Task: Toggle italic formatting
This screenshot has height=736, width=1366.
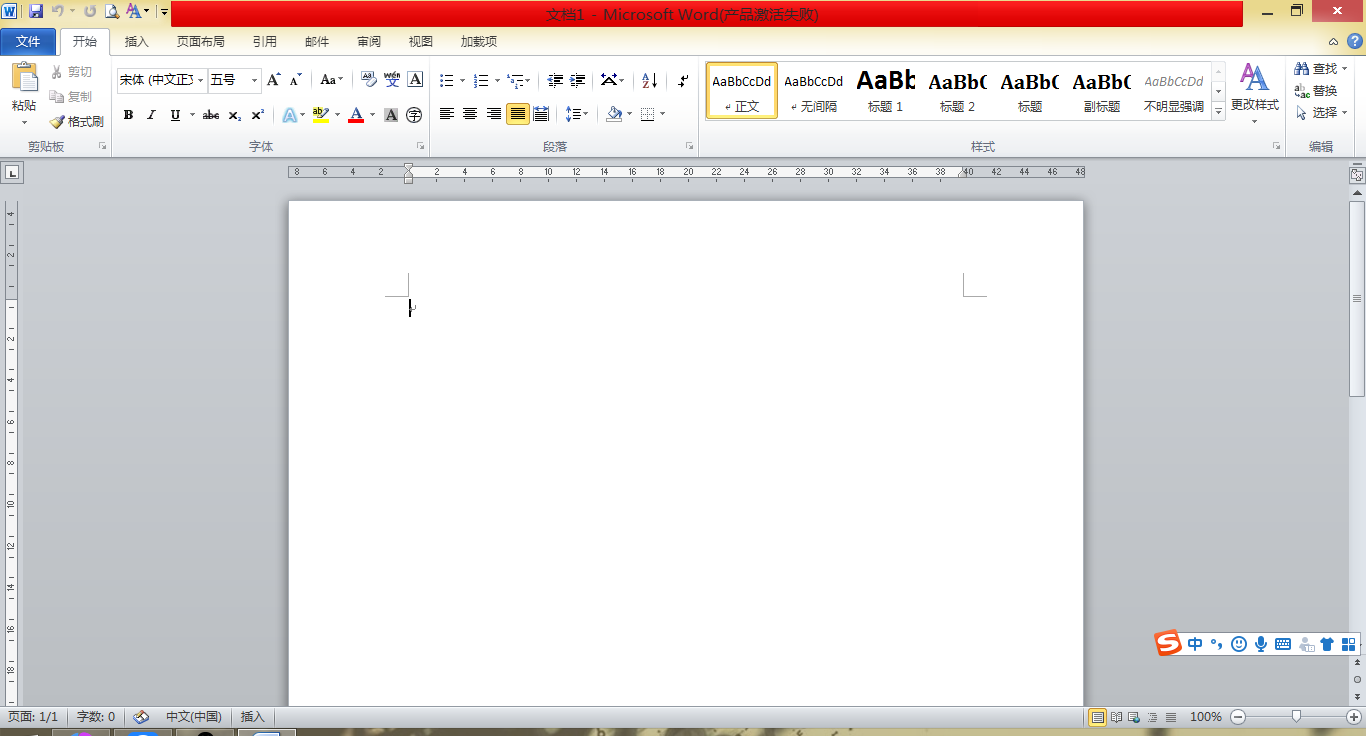Action: click(151, 115)
